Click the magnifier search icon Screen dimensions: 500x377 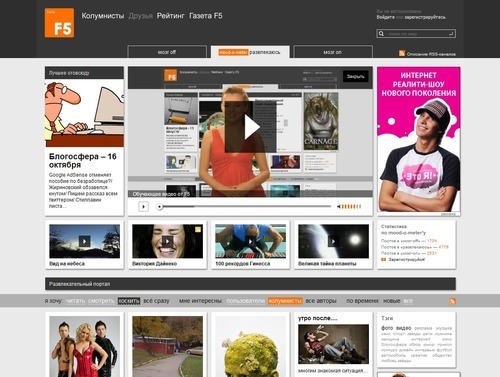(x=381, y=34)
